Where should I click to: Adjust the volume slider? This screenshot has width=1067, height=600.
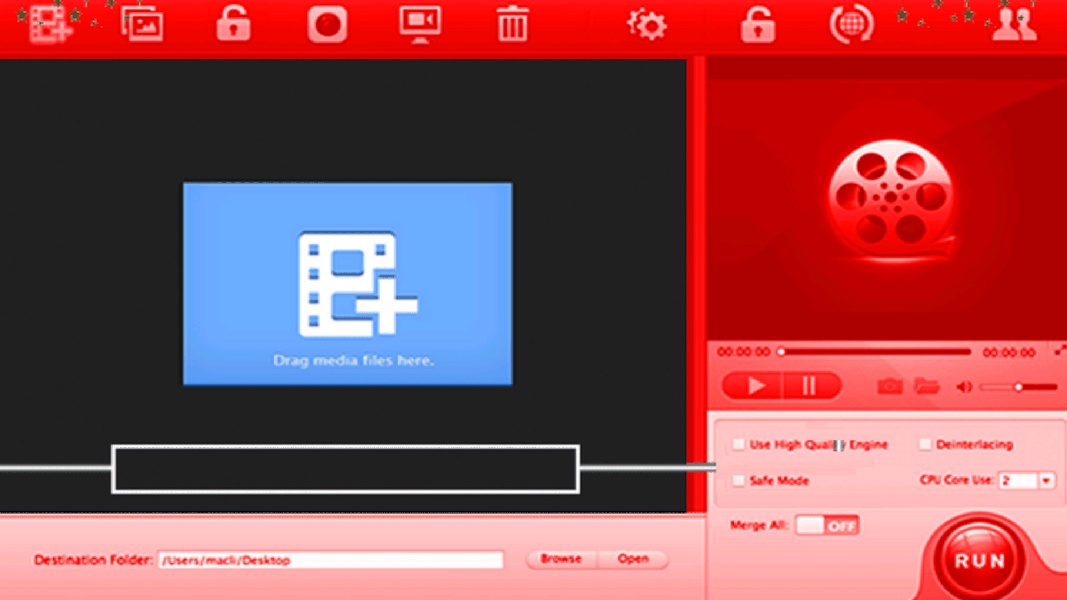[1019, 387]
